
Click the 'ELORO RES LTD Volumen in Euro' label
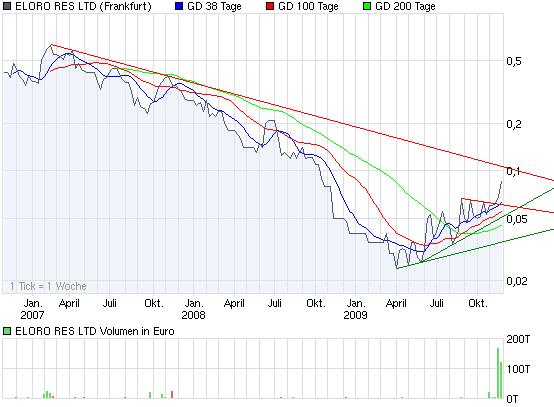pos(95,331)
